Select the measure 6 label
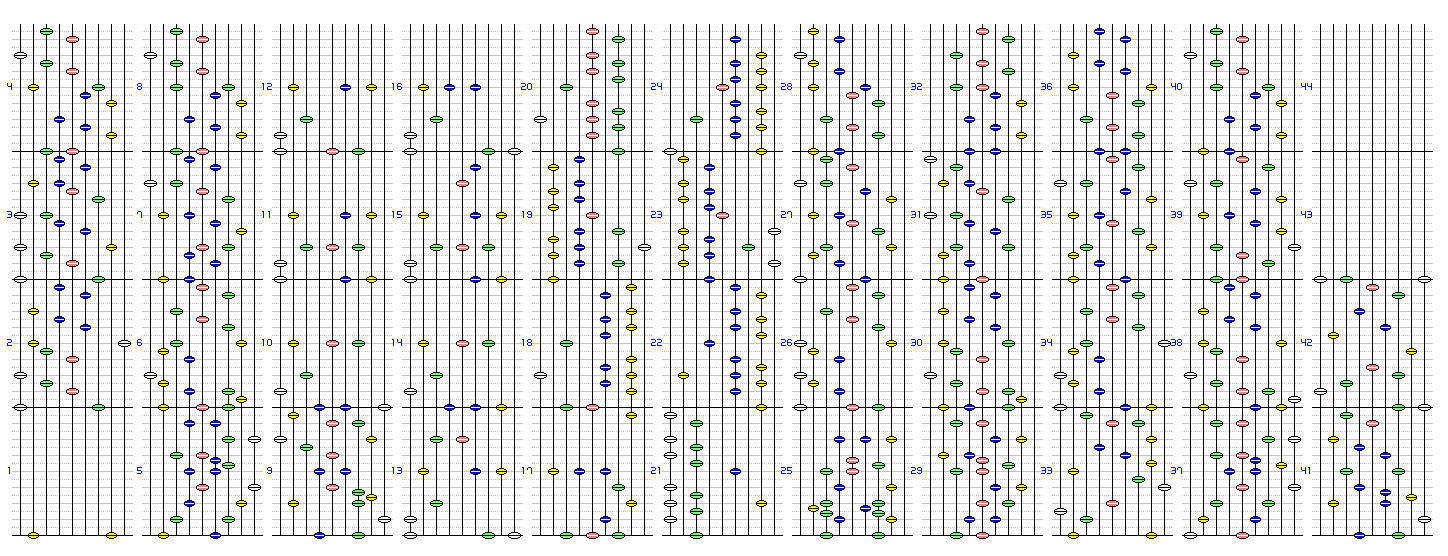The width and height of the screenshot is (1448, 556). (x=139, y=343)
